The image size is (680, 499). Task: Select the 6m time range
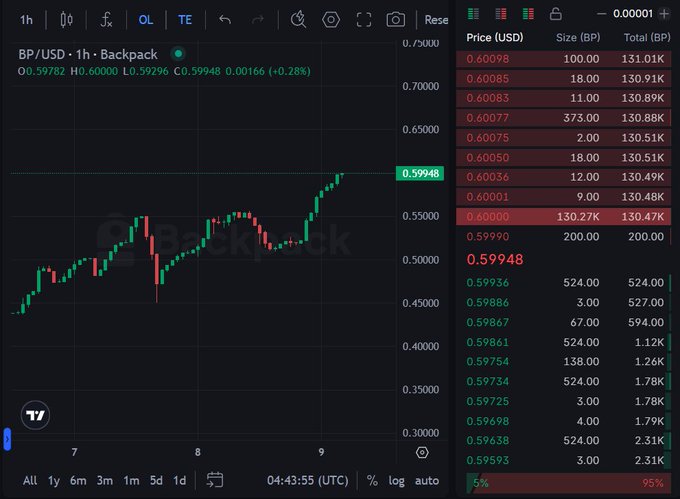78,480
